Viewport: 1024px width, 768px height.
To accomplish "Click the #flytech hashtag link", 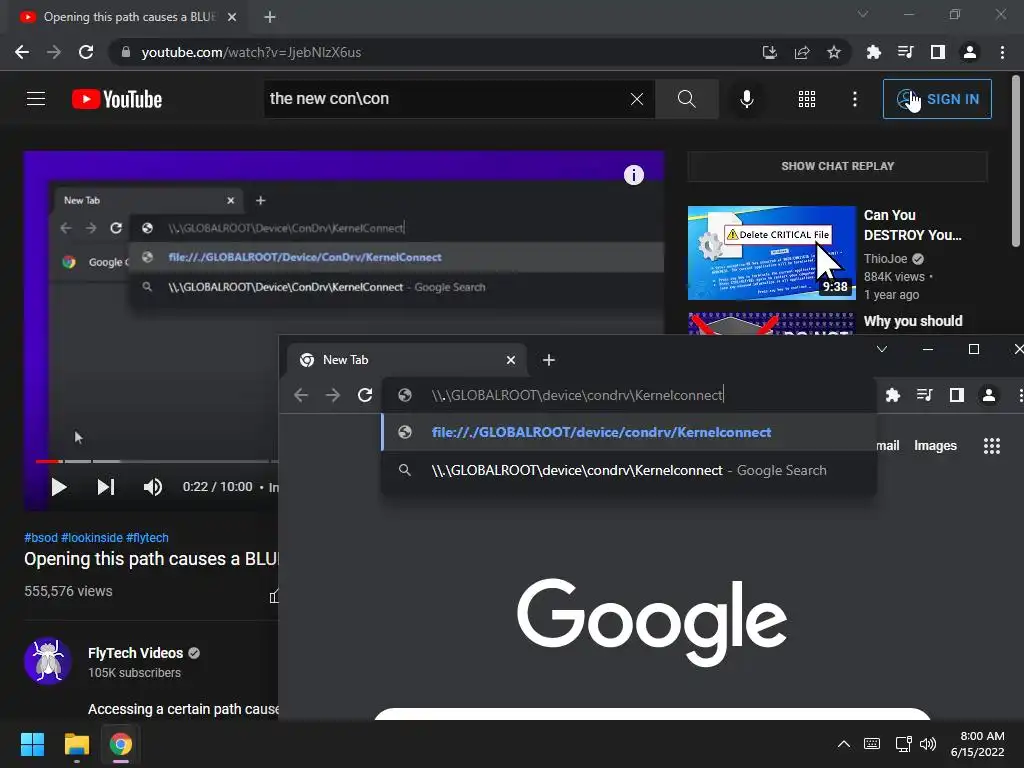I will pyautogui.click(x=147, y=537).
